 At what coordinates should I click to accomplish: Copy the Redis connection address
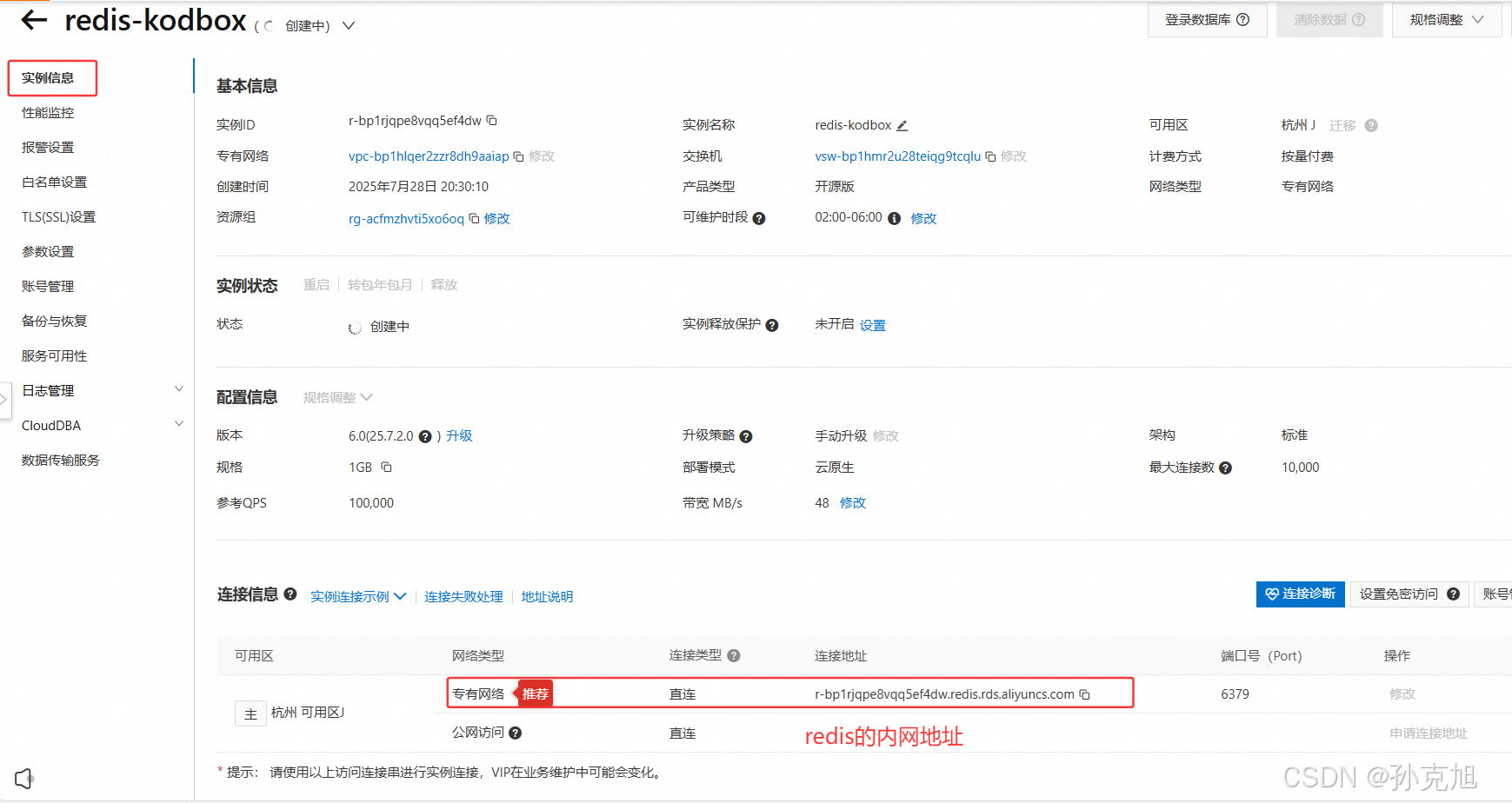tap(1084, 694)
